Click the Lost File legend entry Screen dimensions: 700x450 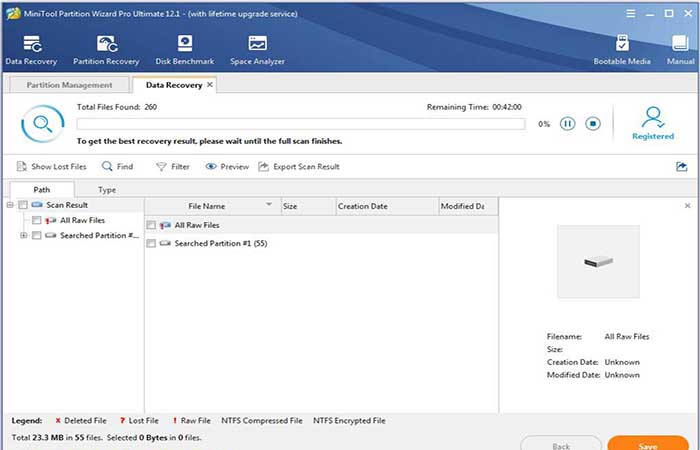[x=139, y=421]
